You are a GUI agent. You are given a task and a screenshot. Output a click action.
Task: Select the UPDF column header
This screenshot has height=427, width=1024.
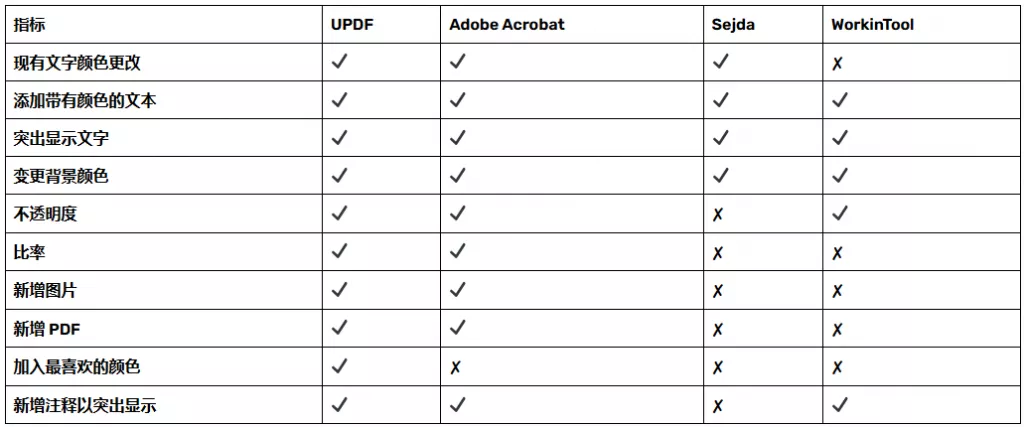(x=353, y=24)
